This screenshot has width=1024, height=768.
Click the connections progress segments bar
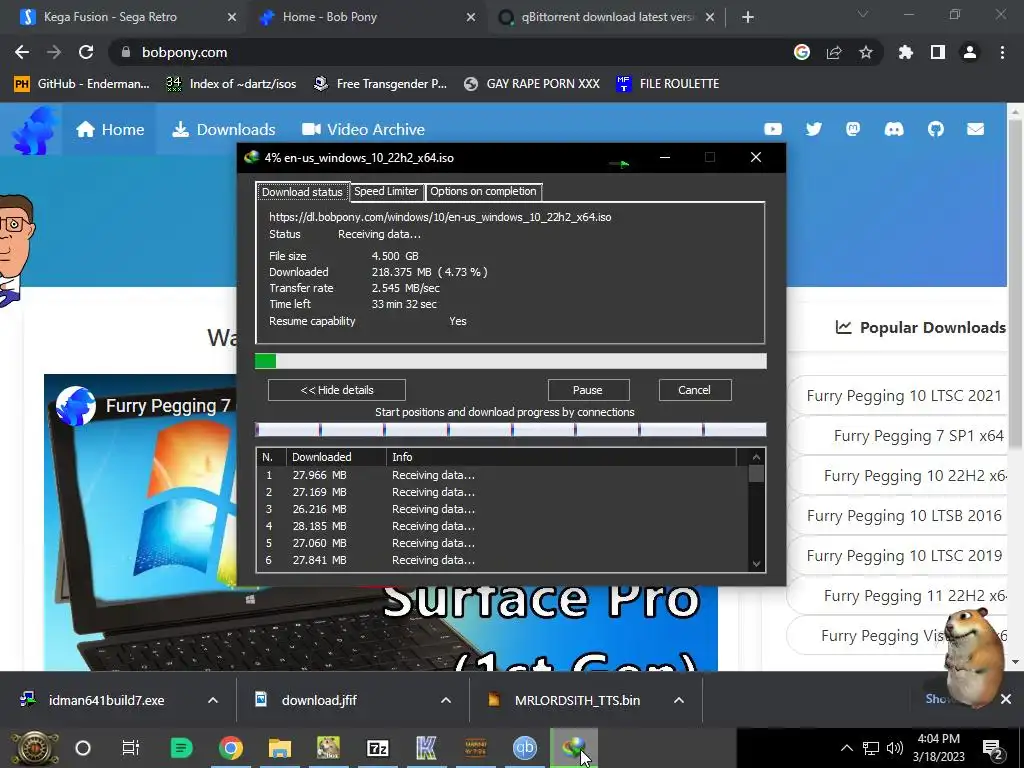tap(511, 429)
